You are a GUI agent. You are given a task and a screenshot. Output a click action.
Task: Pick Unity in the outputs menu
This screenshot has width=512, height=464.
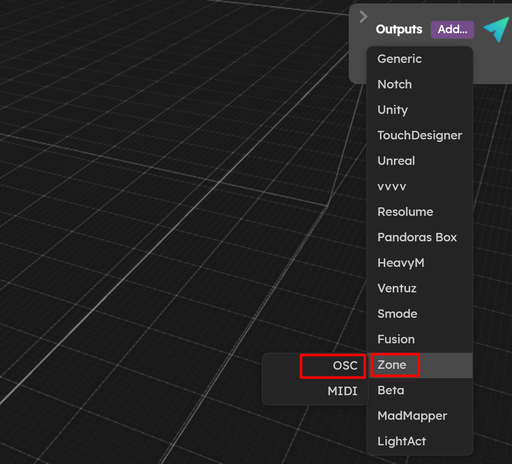click(x=420, y=110)
